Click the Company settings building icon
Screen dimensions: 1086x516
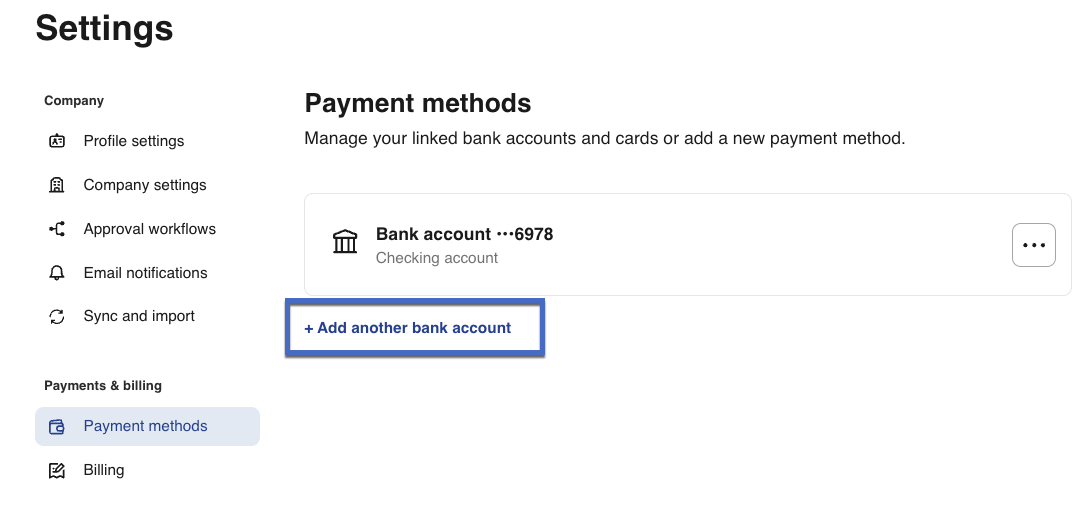57,185
